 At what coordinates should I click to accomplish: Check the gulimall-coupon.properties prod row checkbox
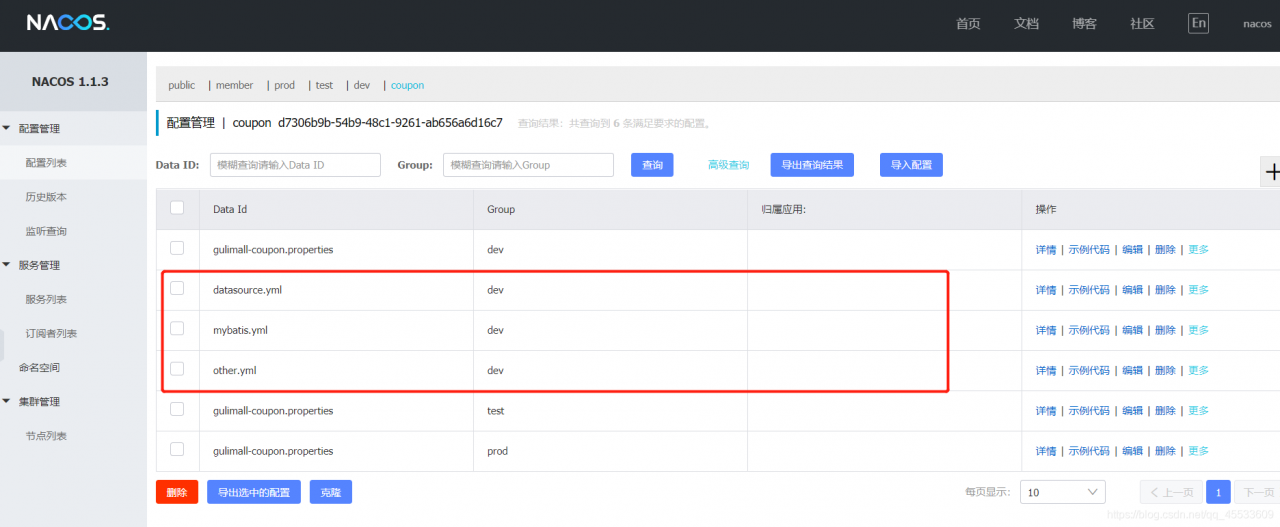[x=177, y=449]
